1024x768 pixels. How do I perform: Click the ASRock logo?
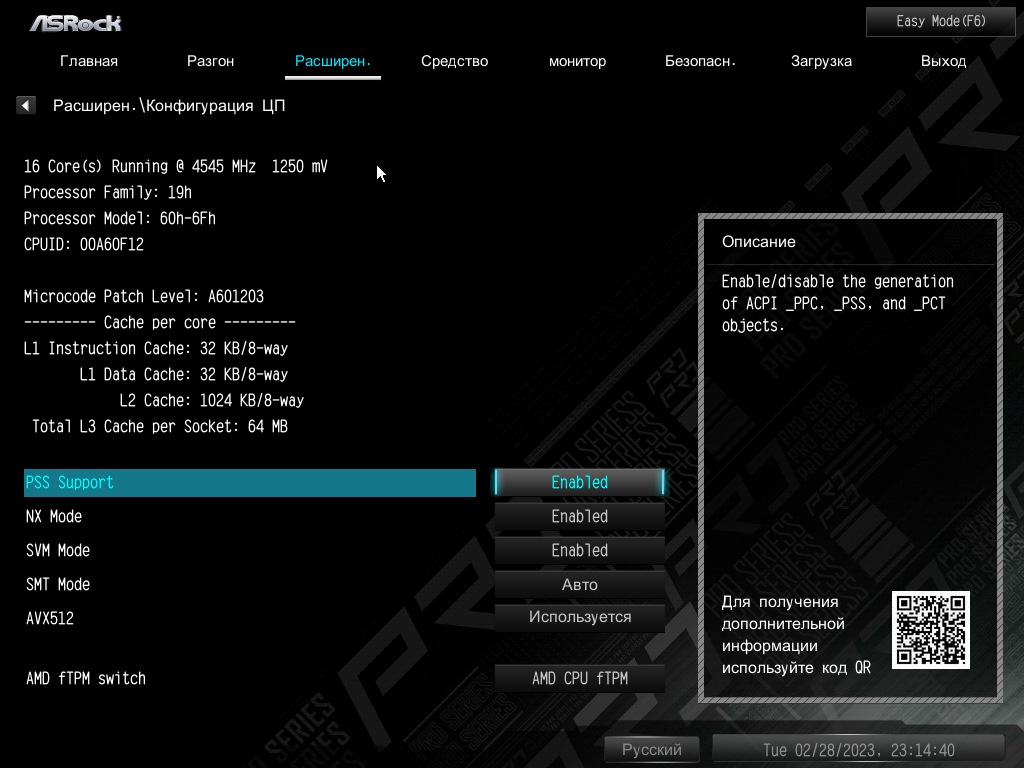click(75, 24)
